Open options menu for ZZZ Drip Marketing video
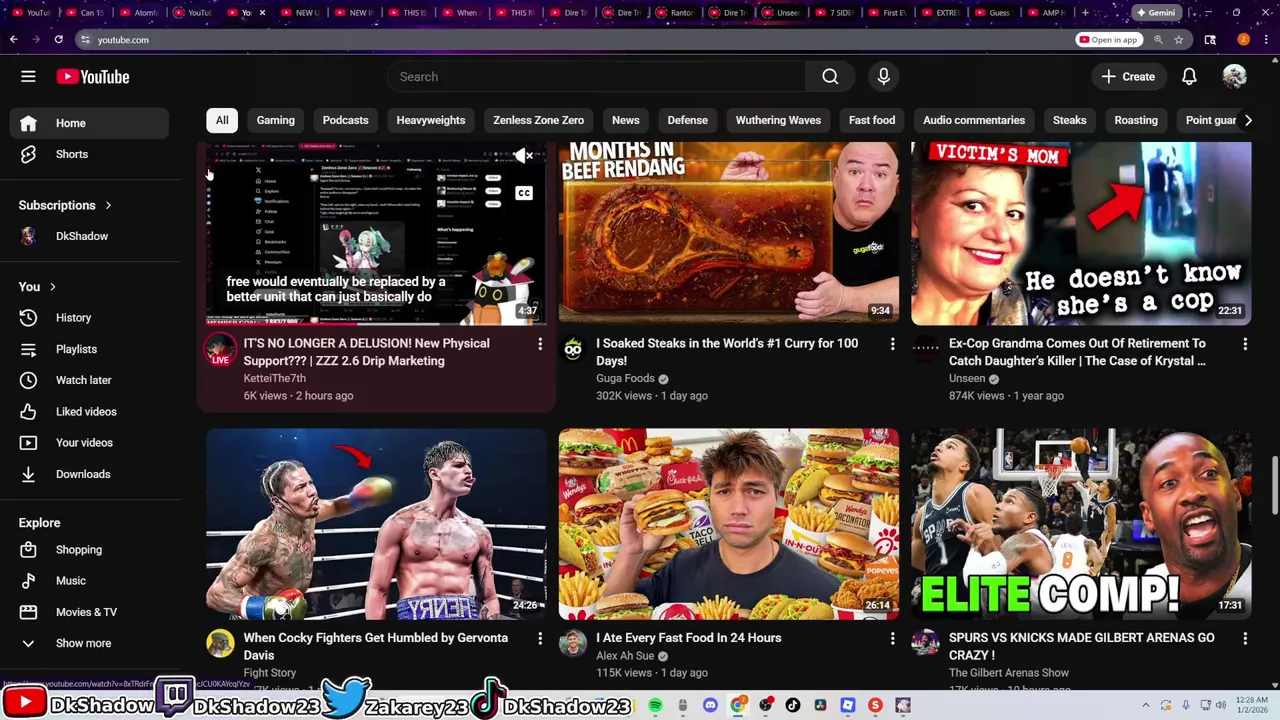Viewport: 1280px width, 720px height. click(x=540, y=344)
